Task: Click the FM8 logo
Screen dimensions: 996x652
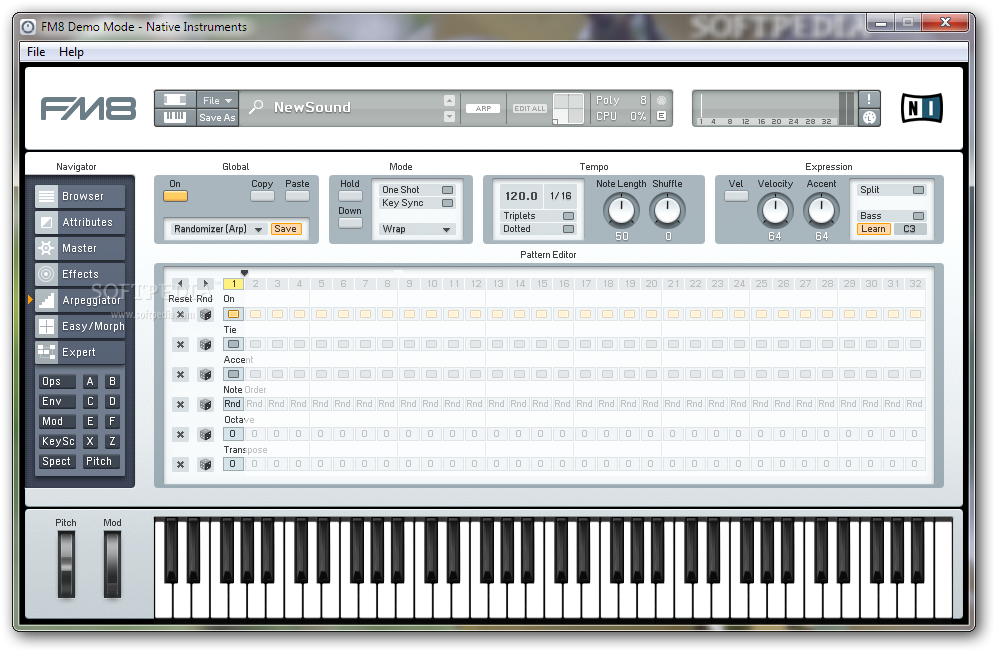Action: click(88, 109)
